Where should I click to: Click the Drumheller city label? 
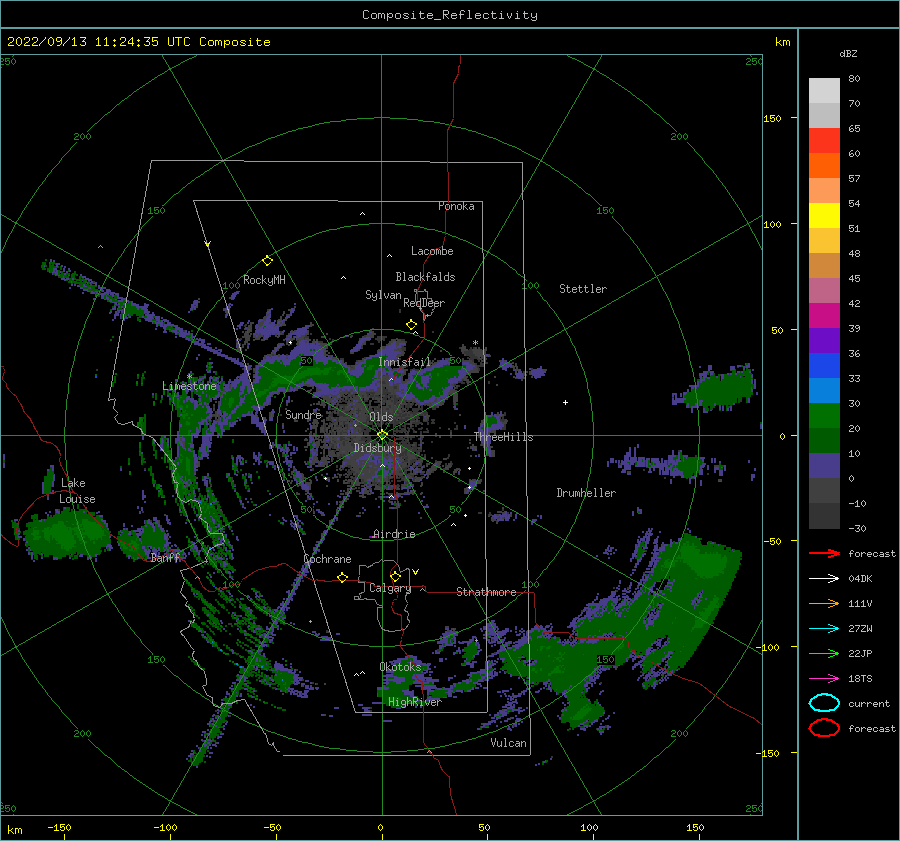pos(586,493)
